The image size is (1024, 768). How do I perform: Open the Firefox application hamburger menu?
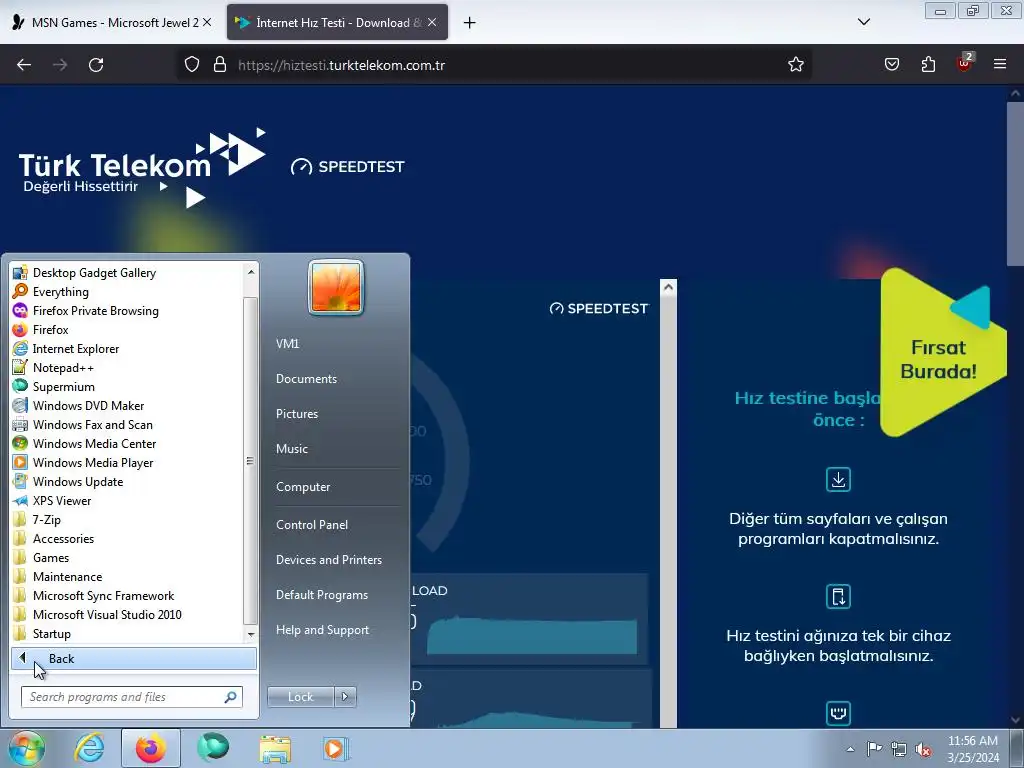1000,64
